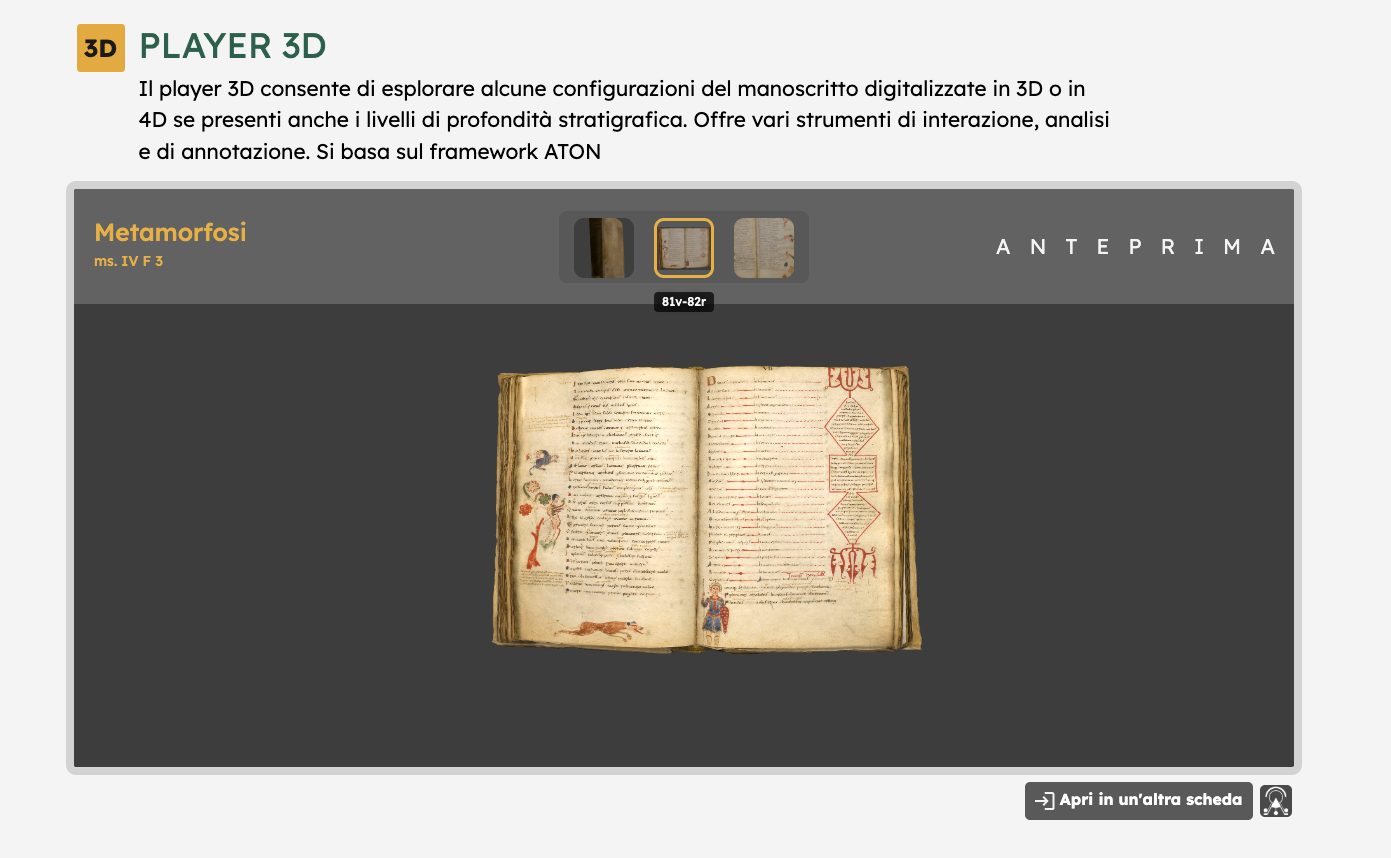Click the arrow icon in the open-tab button
The width and height of the screenshot is (1391, 858).
click(x=1045, y=801)
